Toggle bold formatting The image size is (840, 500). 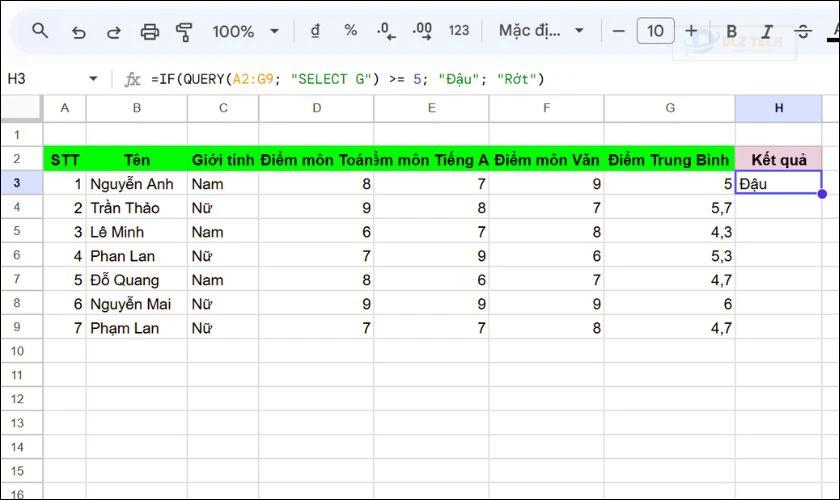(x=731, y=31)
